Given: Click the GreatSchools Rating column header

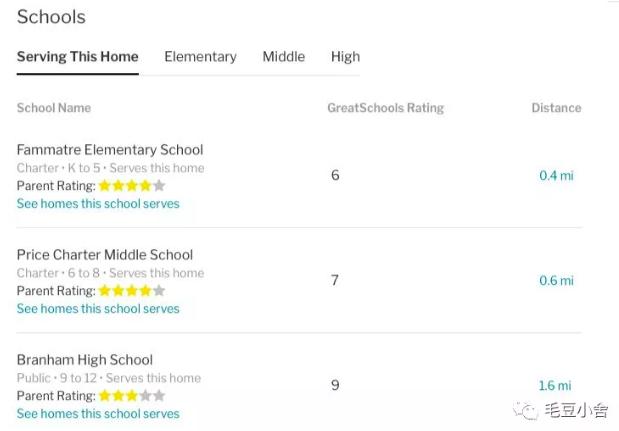Looking at the screenshot, I should [385, 108].
